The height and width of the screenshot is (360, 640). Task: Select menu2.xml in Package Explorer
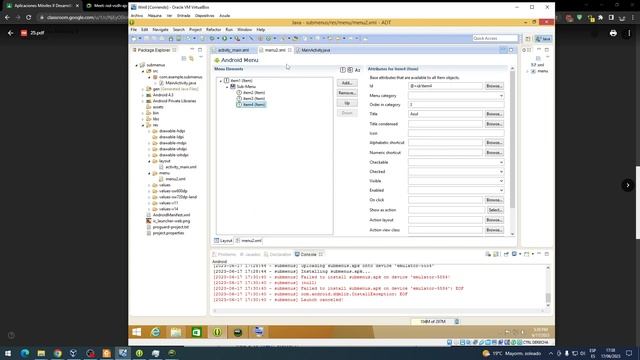coord(175,179)
